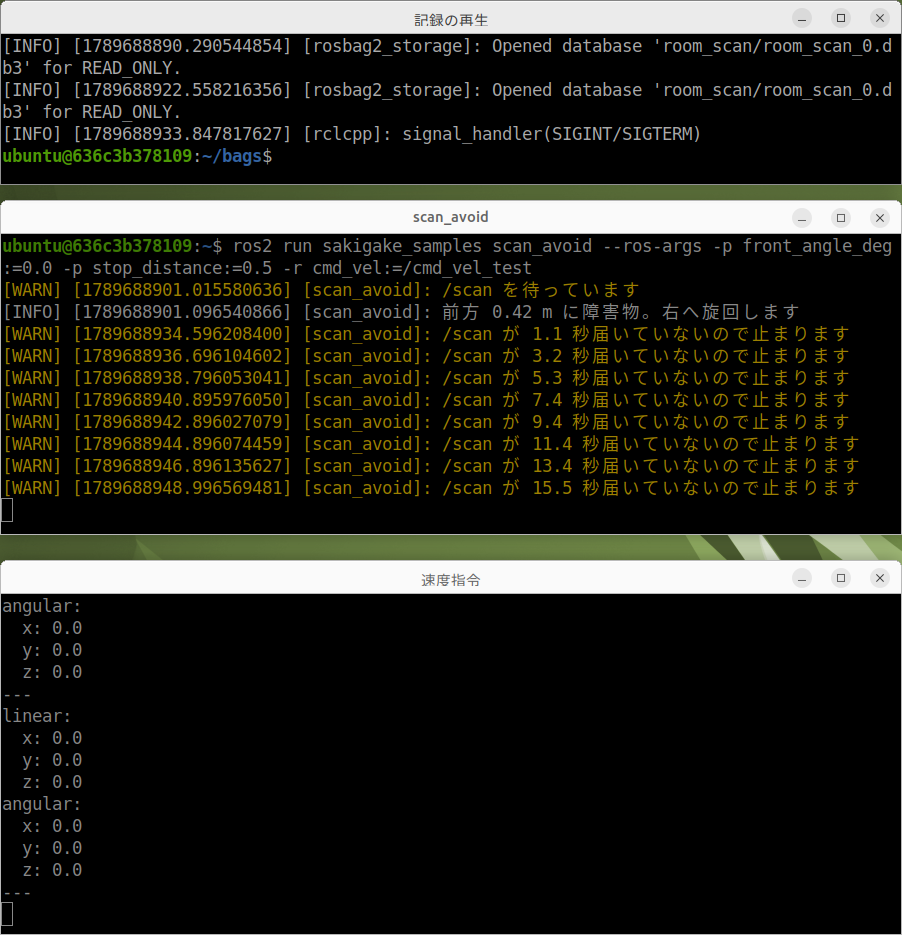Click the 速度指令 window title
Viewport: 902px width, 935px height.
(451, 580)
